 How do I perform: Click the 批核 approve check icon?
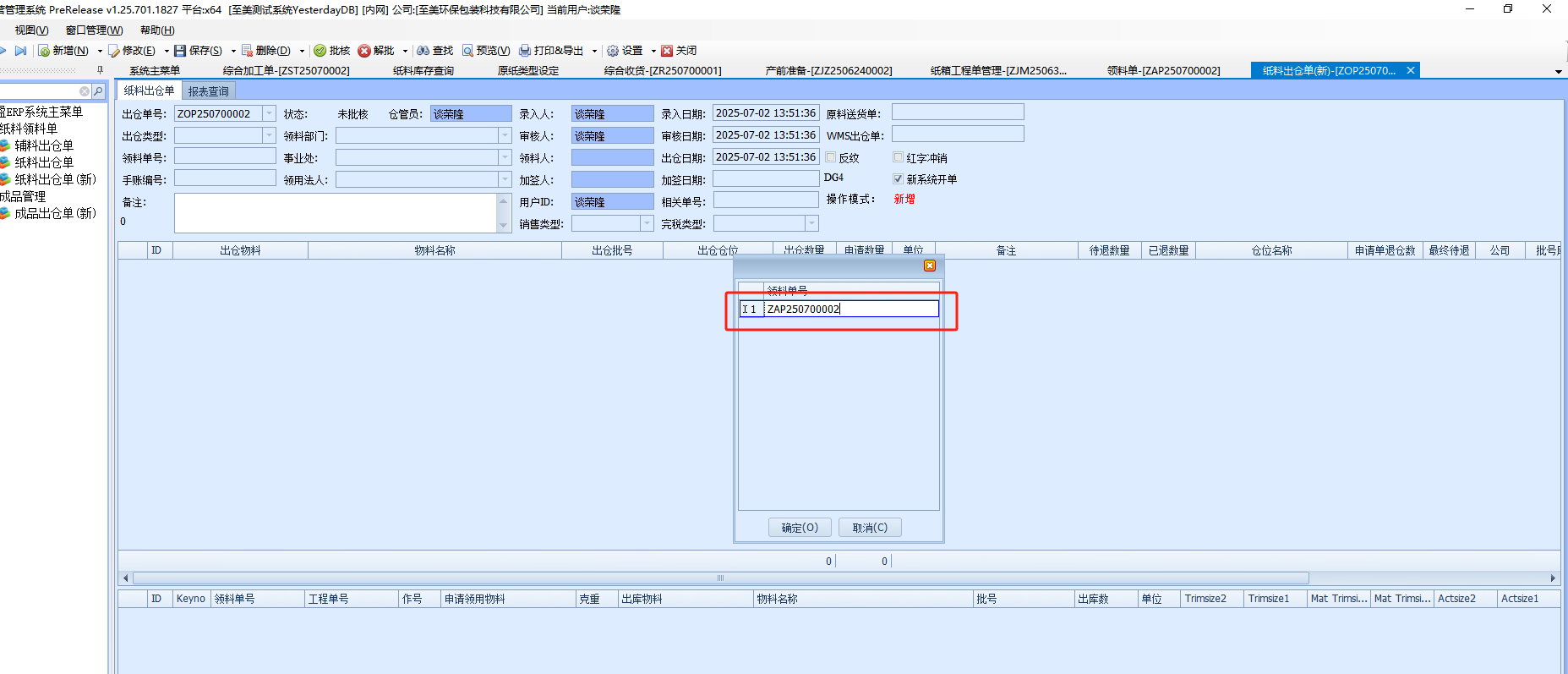(320, 51)
